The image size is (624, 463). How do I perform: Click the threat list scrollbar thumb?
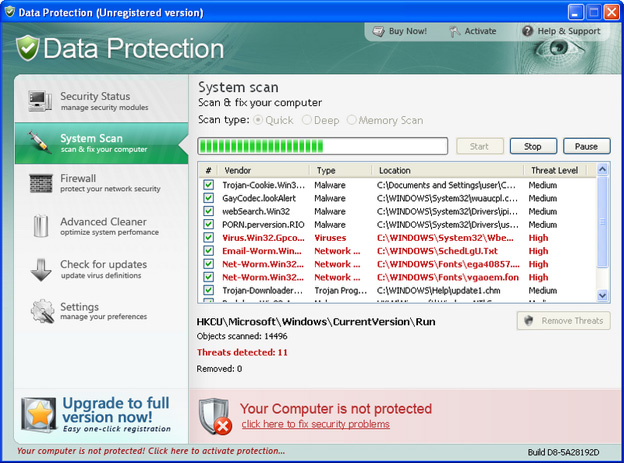click(603, 222)
